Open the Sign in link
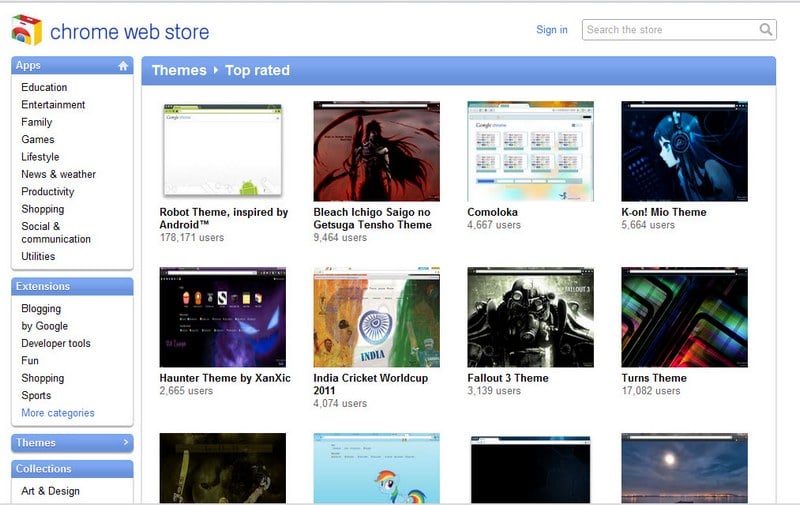The height and width of the screenshot is (505, 800). click(551, 30)
